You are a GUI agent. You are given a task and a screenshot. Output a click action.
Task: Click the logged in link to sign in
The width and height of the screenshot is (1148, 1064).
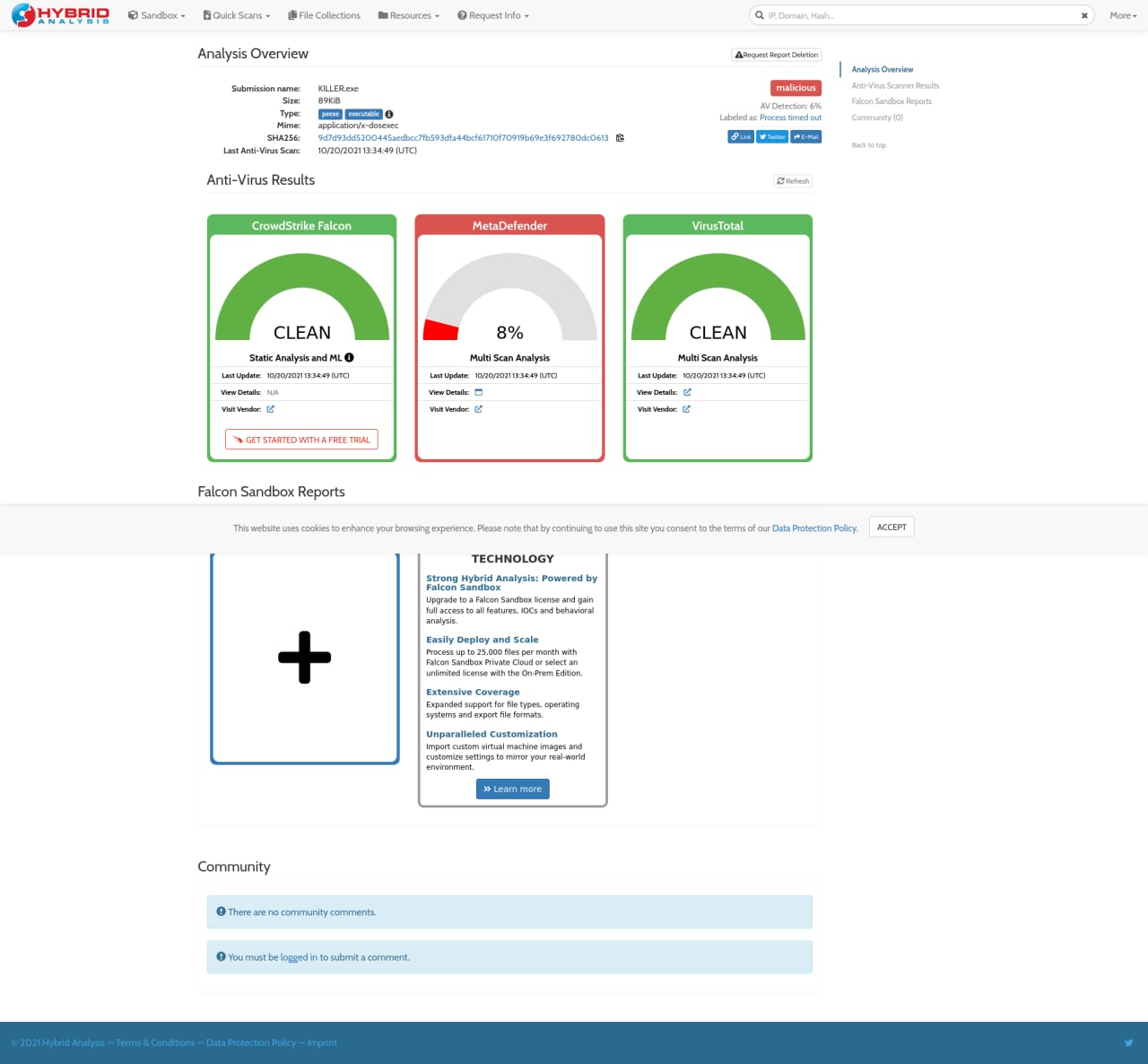(299, 957)
